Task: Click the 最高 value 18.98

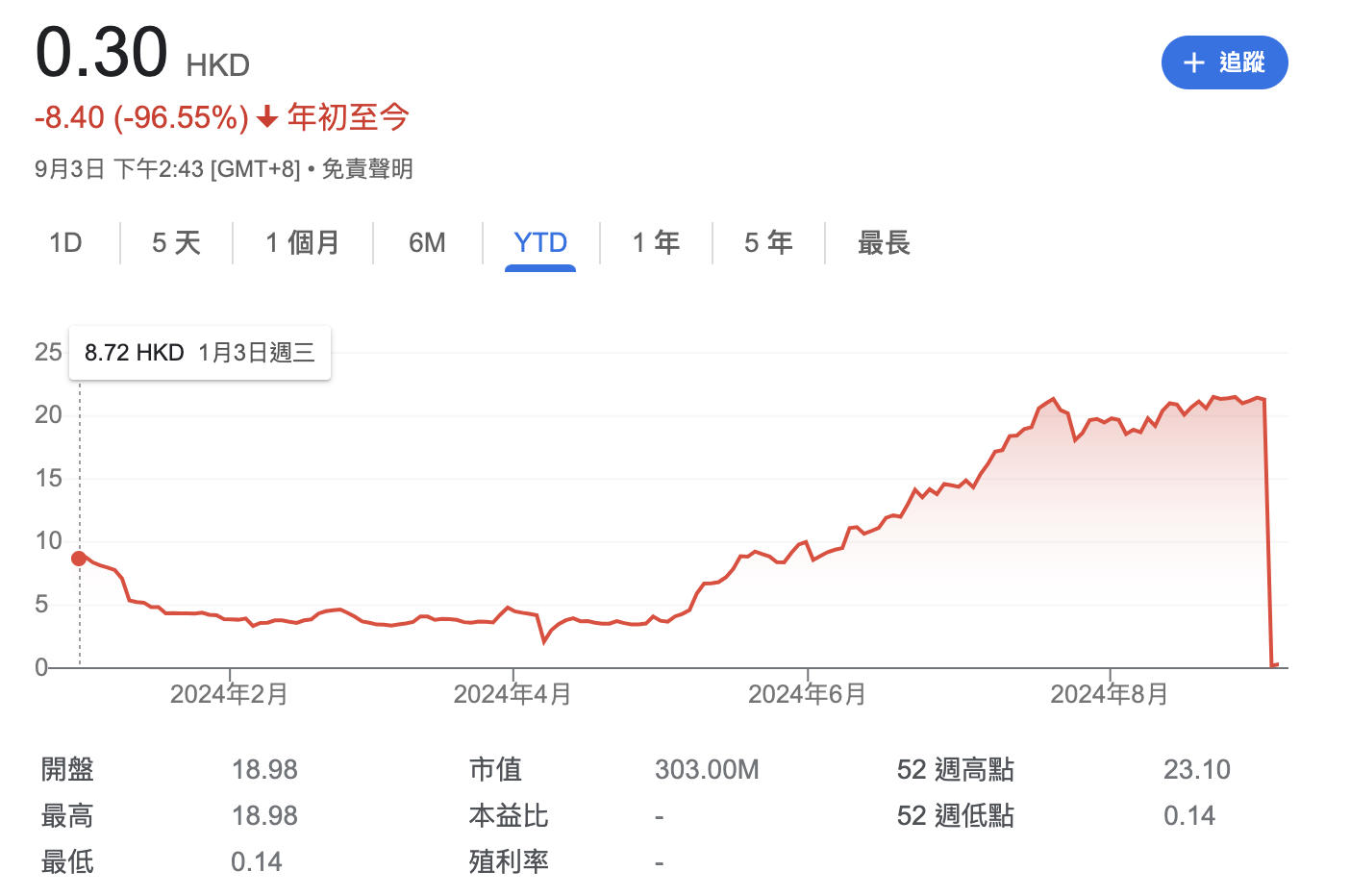Action: [264, 815]
